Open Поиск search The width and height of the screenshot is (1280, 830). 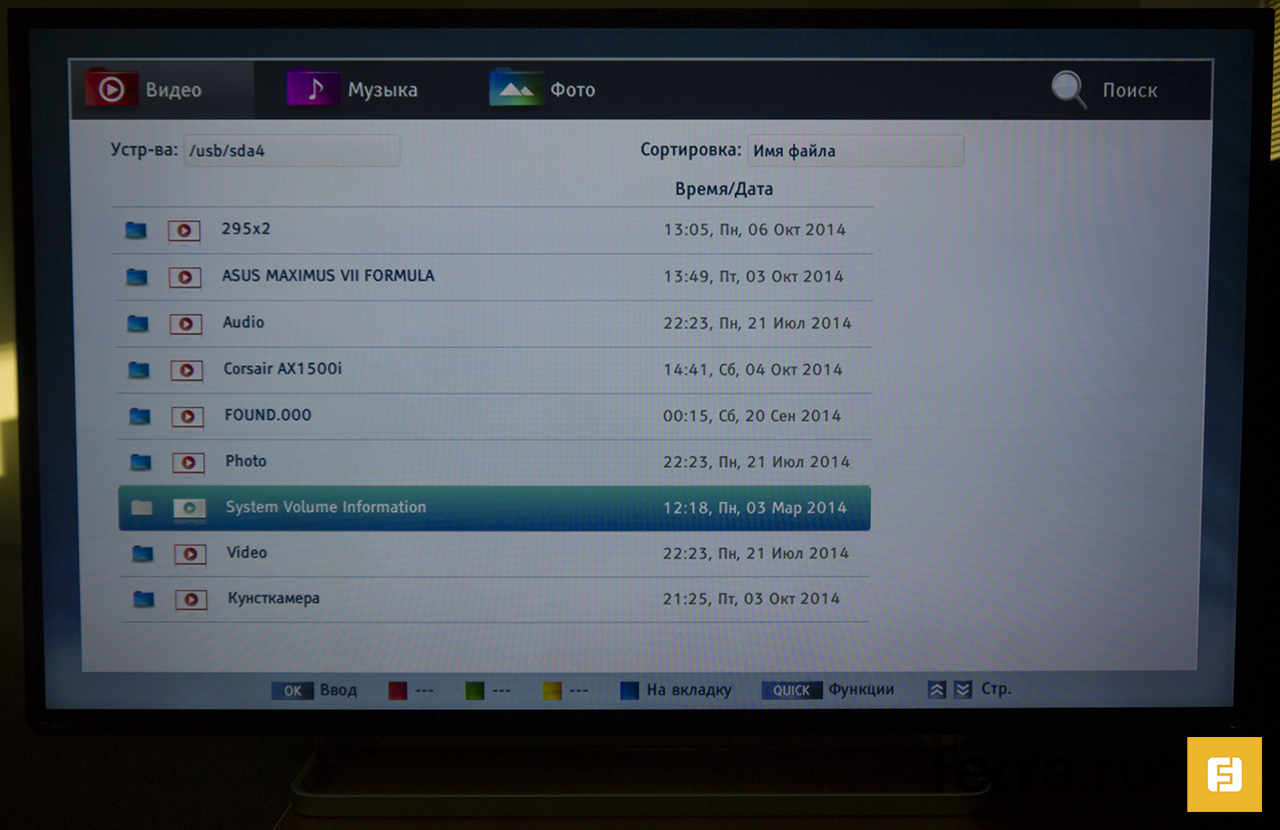pyautogui.click(x=1104, y=90)
